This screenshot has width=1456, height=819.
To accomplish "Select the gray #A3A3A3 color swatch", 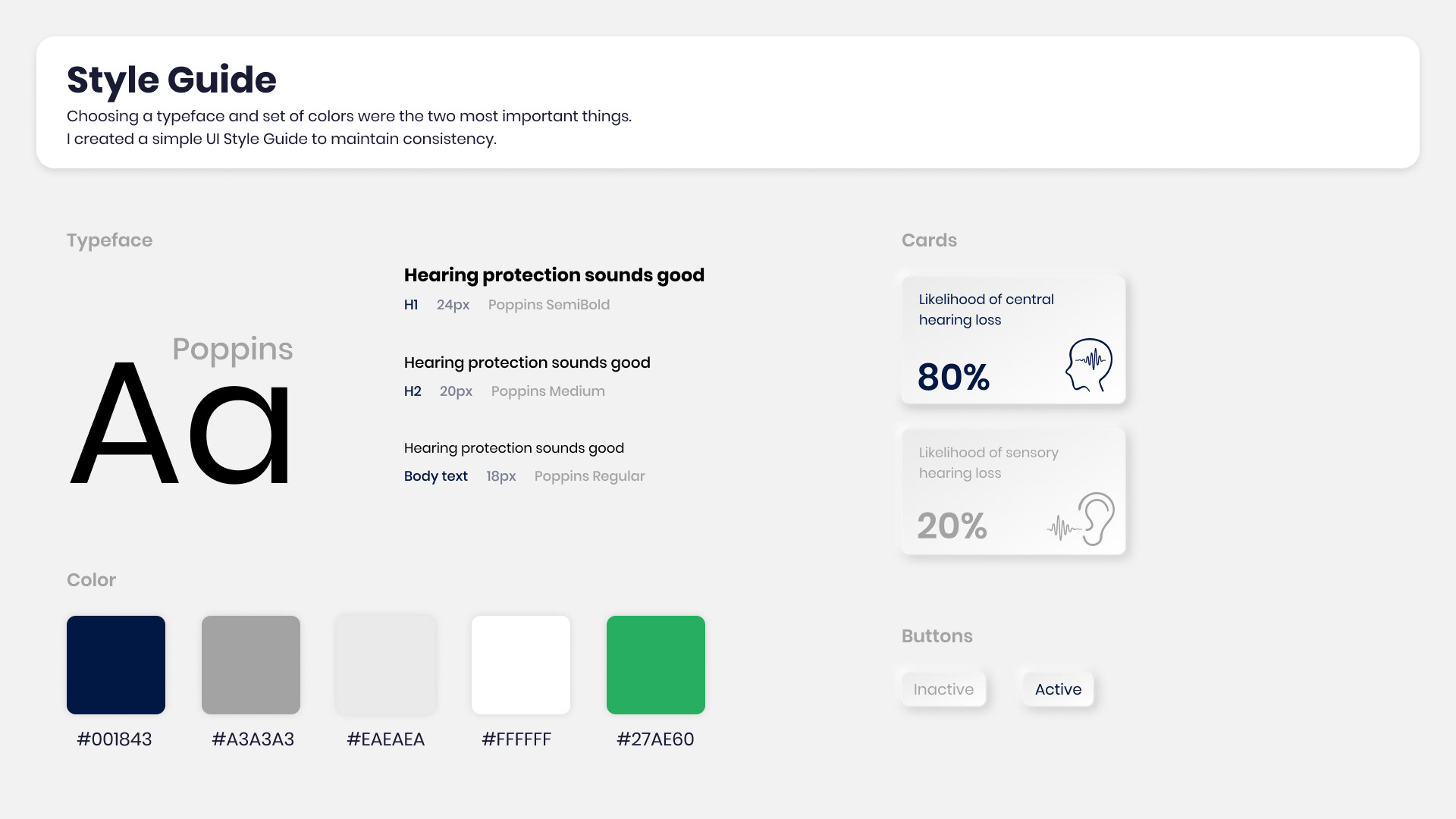I will pos(251,665).
